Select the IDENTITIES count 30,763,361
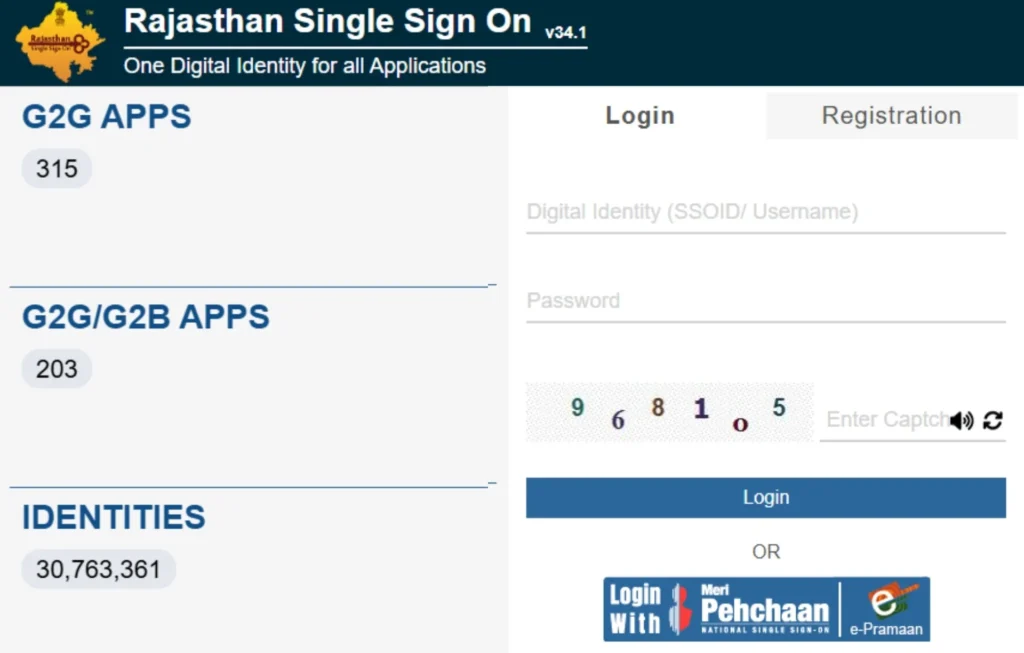 point(97,568)
